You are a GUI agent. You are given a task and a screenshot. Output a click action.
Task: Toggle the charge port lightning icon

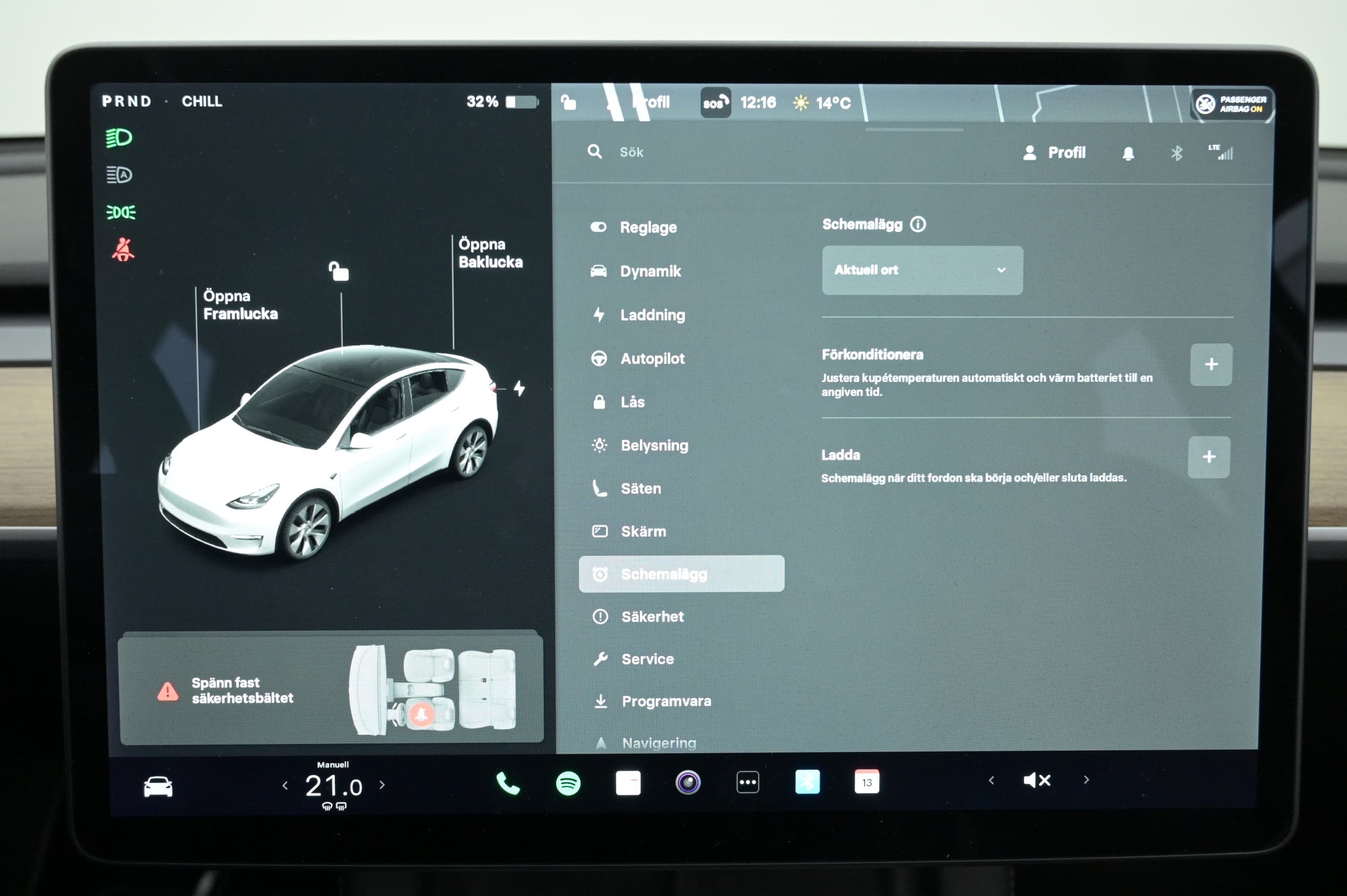[519, 388]
